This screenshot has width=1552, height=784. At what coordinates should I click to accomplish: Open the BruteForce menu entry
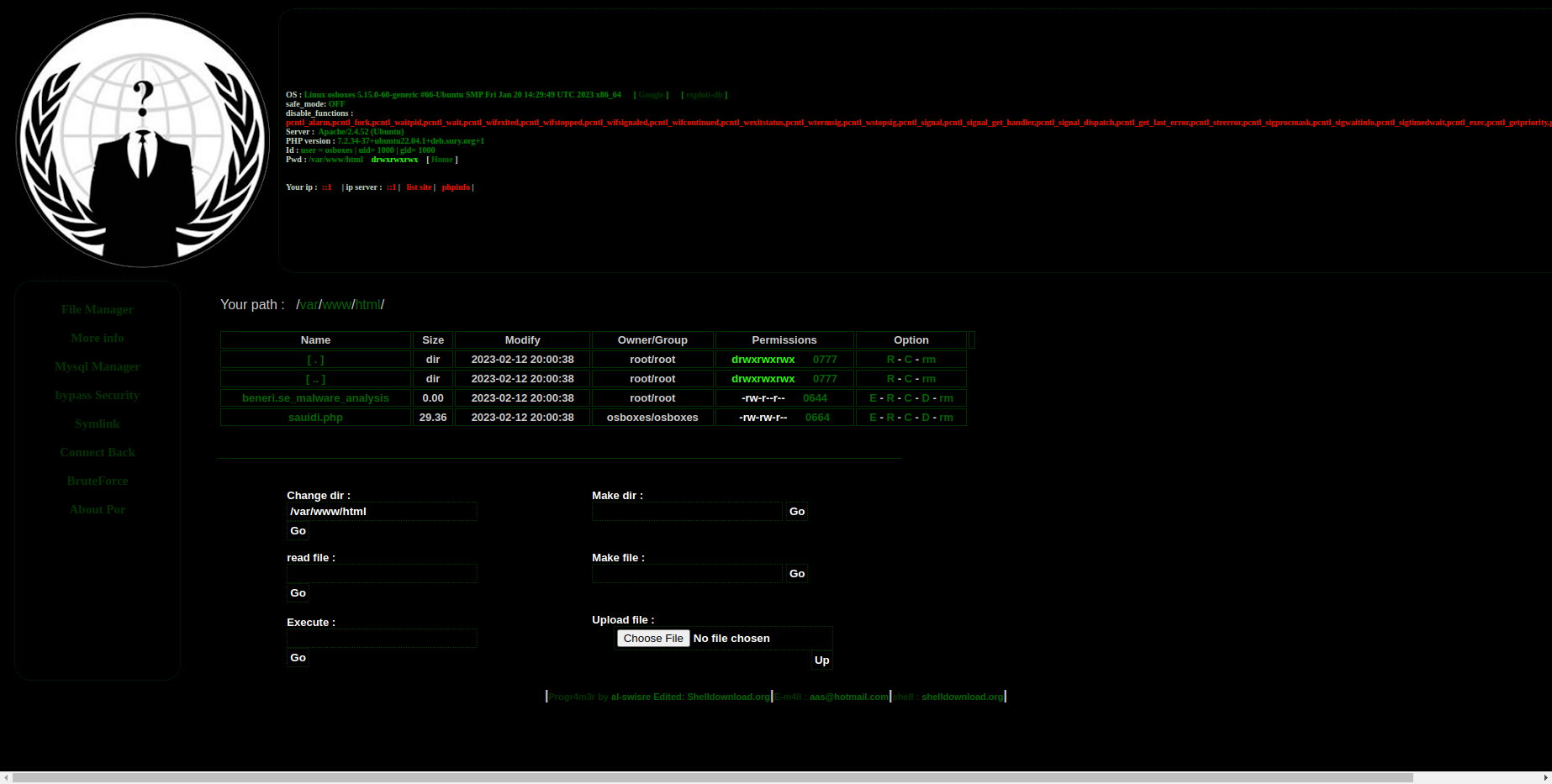(x=98, y=481)
